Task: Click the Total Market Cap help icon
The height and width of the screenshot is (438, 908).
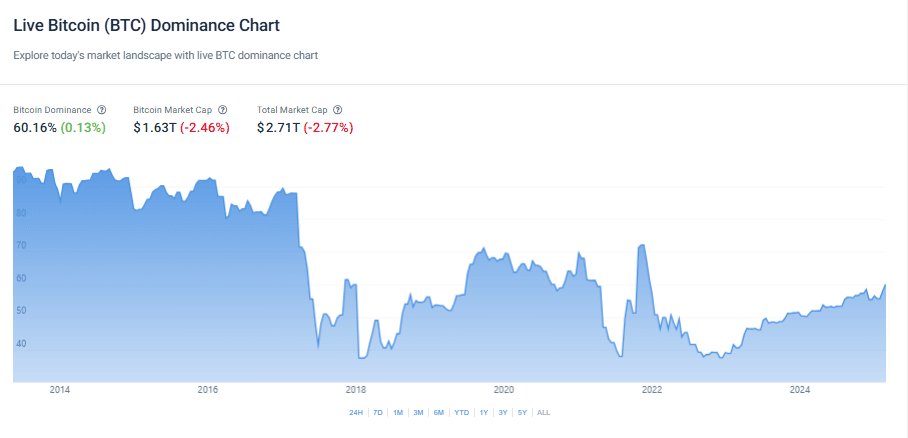Action: (338, 109)
